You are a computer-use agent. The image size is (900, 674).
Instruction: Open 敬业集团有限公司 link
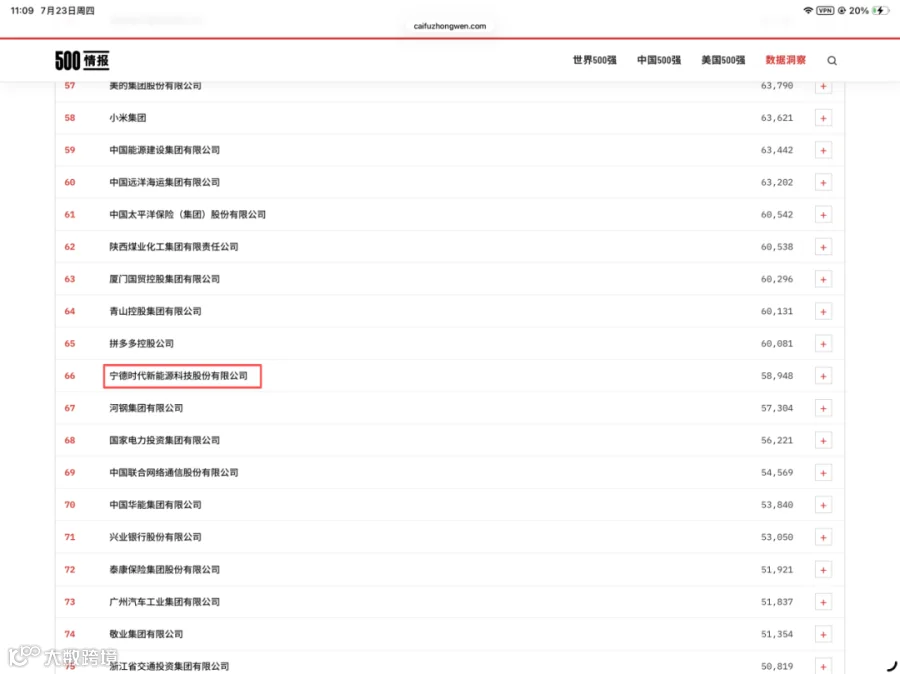point(146,634)
